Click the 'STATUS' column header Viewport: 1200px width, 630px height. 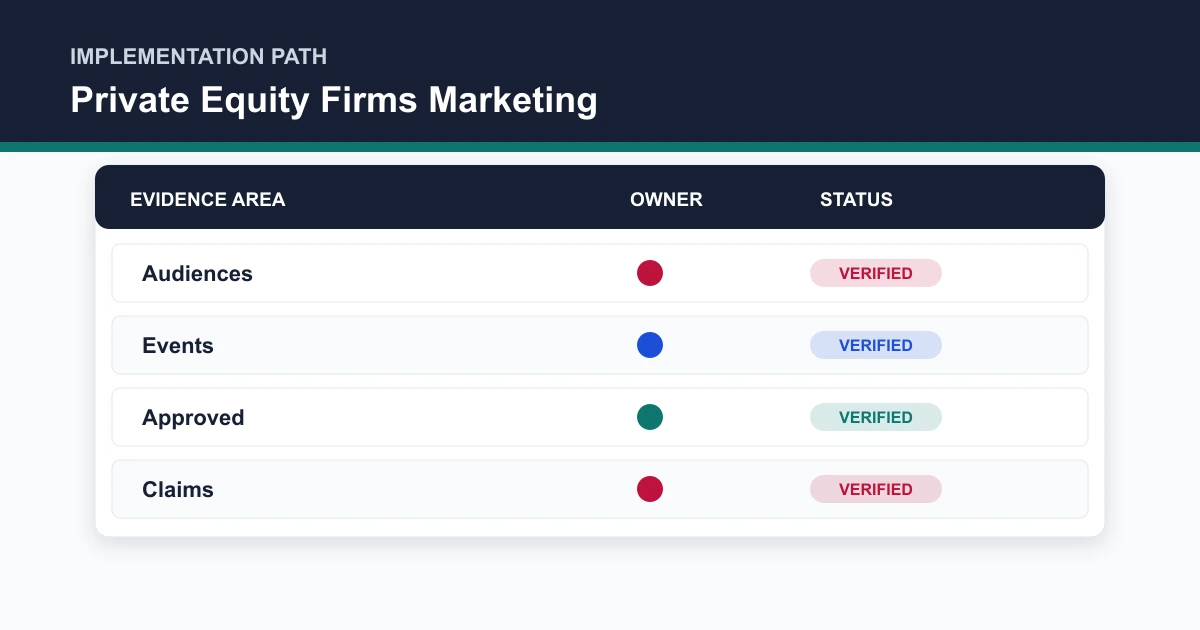click(x=856, y=199)
